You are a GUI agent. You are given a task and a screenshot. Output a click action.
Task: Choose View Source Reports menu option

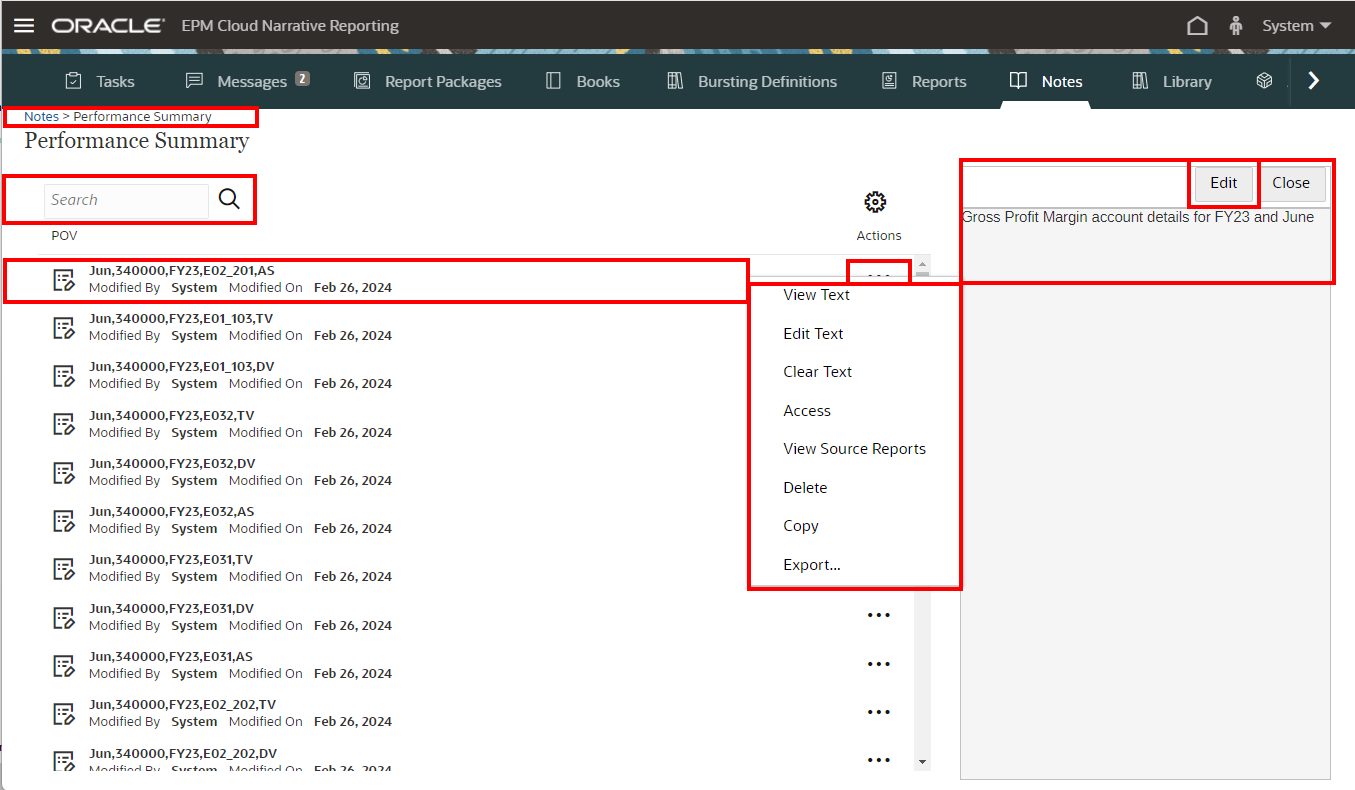854,449
